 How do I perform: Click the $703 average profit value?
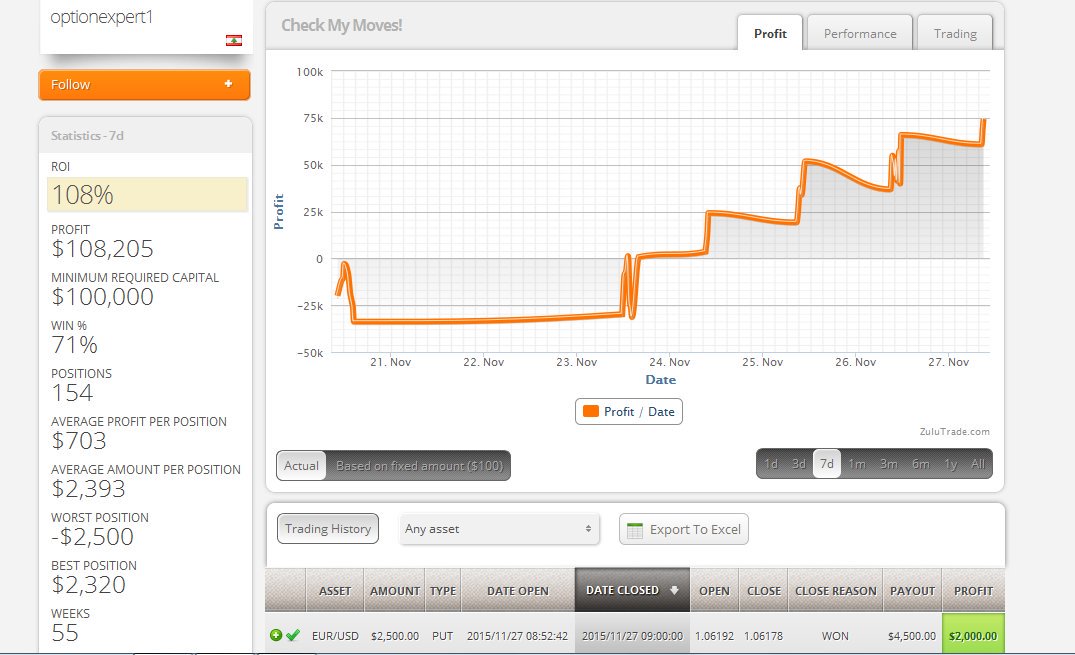tap(79, 440)
